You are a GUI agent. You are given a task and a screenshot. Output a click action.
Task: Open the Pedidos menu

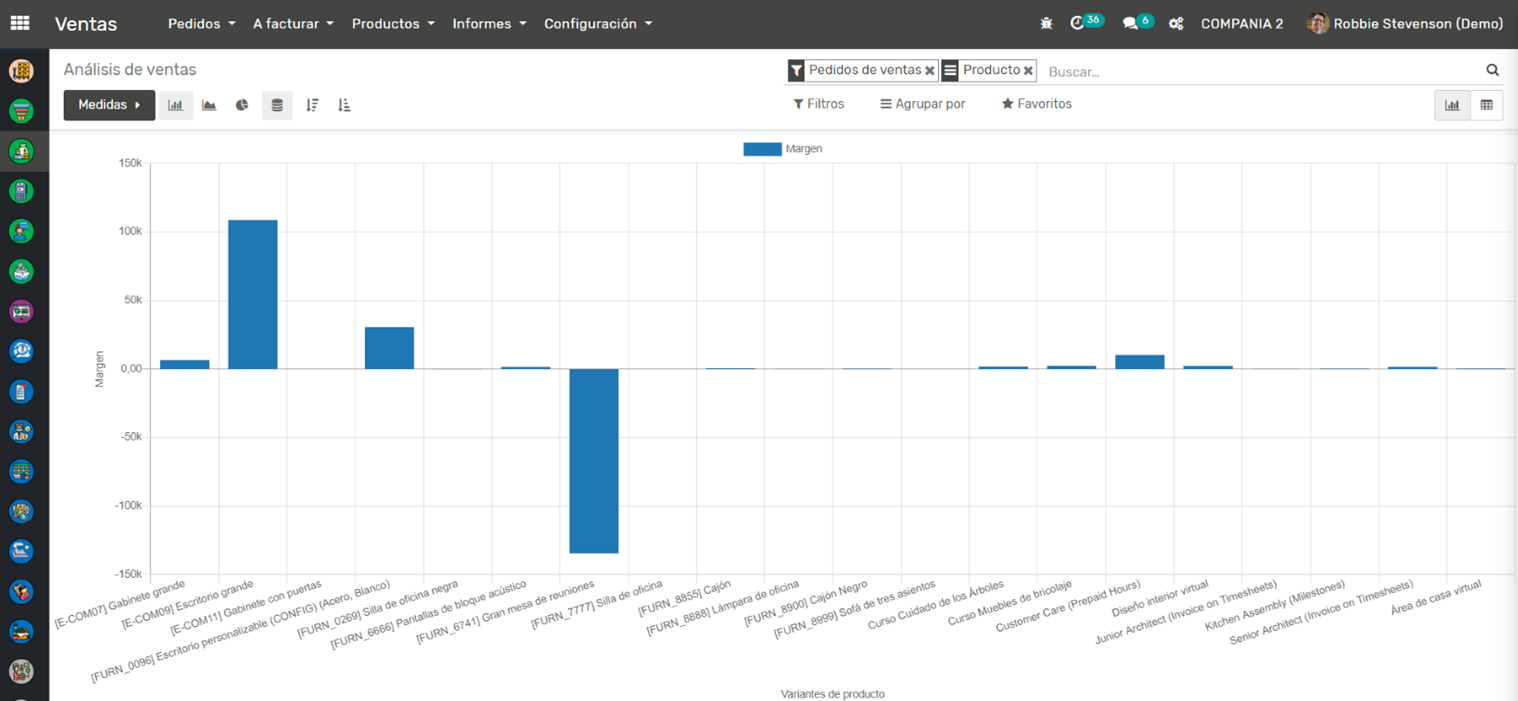click(x=201, y=23)
